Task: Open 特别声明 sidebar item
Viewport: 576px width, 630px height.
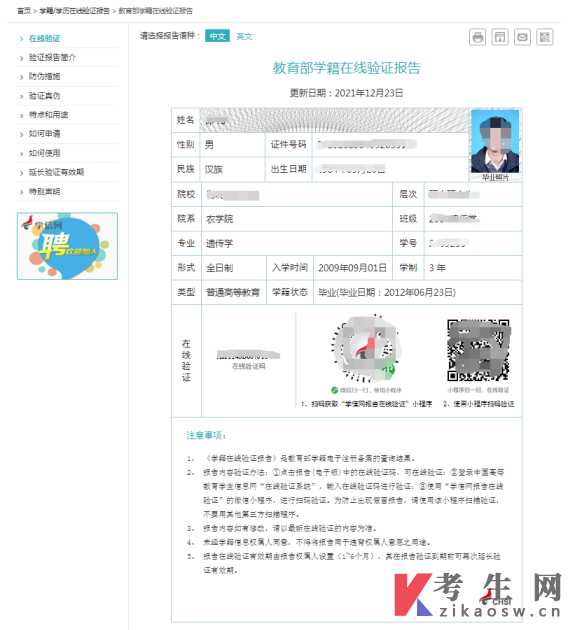Action: click(x=45, y=192)
